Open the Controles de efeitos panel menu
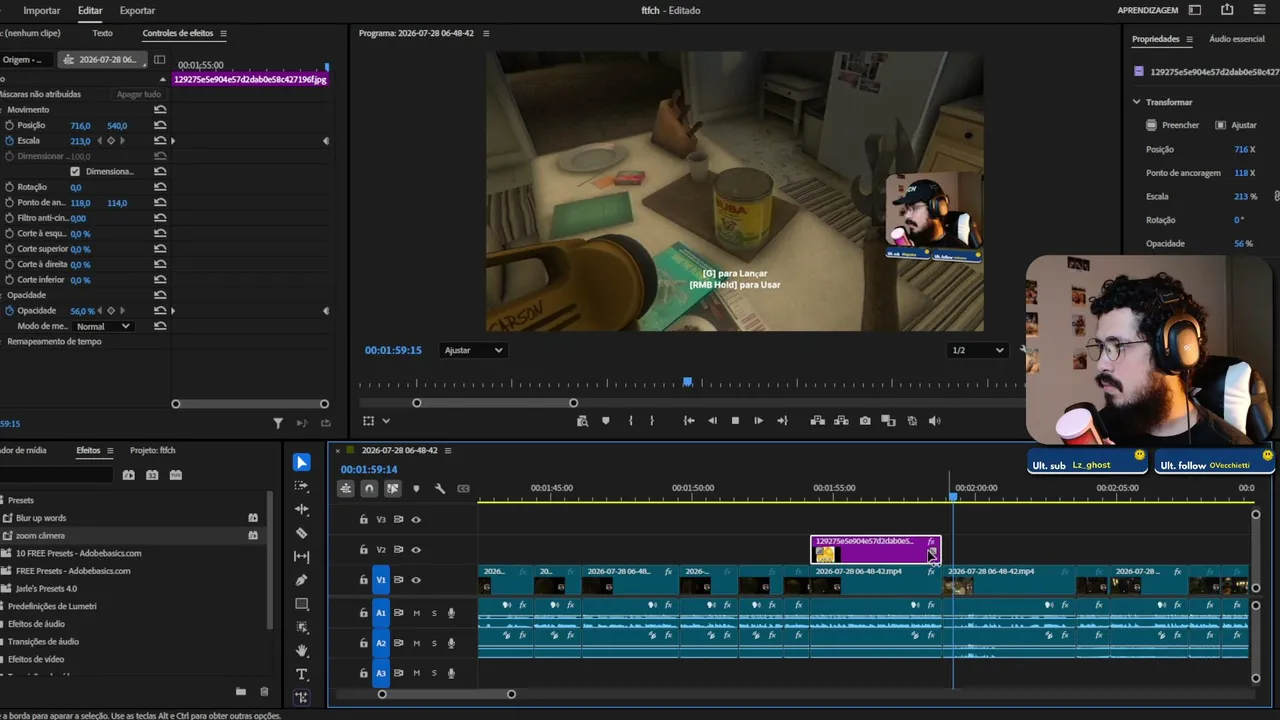This screenshot has height=720, width=1280. [223, 33]
